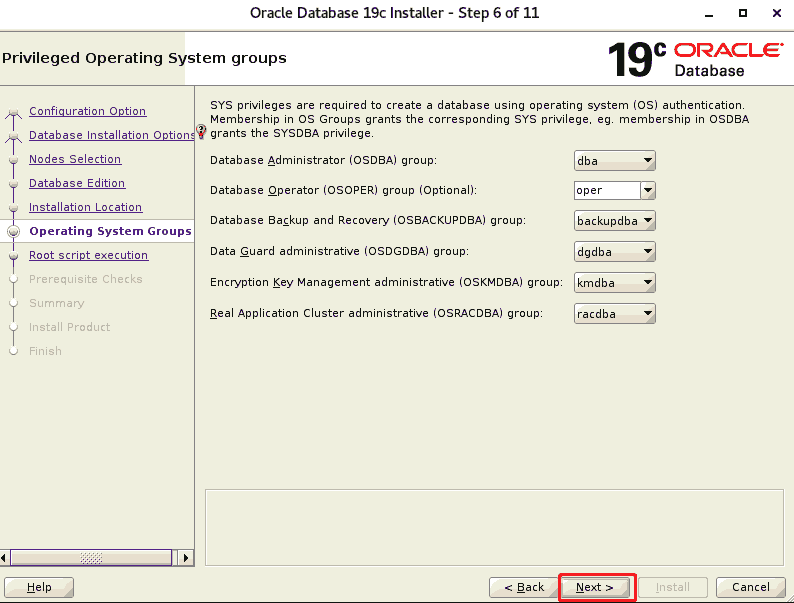Screen dimensions: 794x603
Task: Click the Cancel button
Action: (x=750, y=587)
